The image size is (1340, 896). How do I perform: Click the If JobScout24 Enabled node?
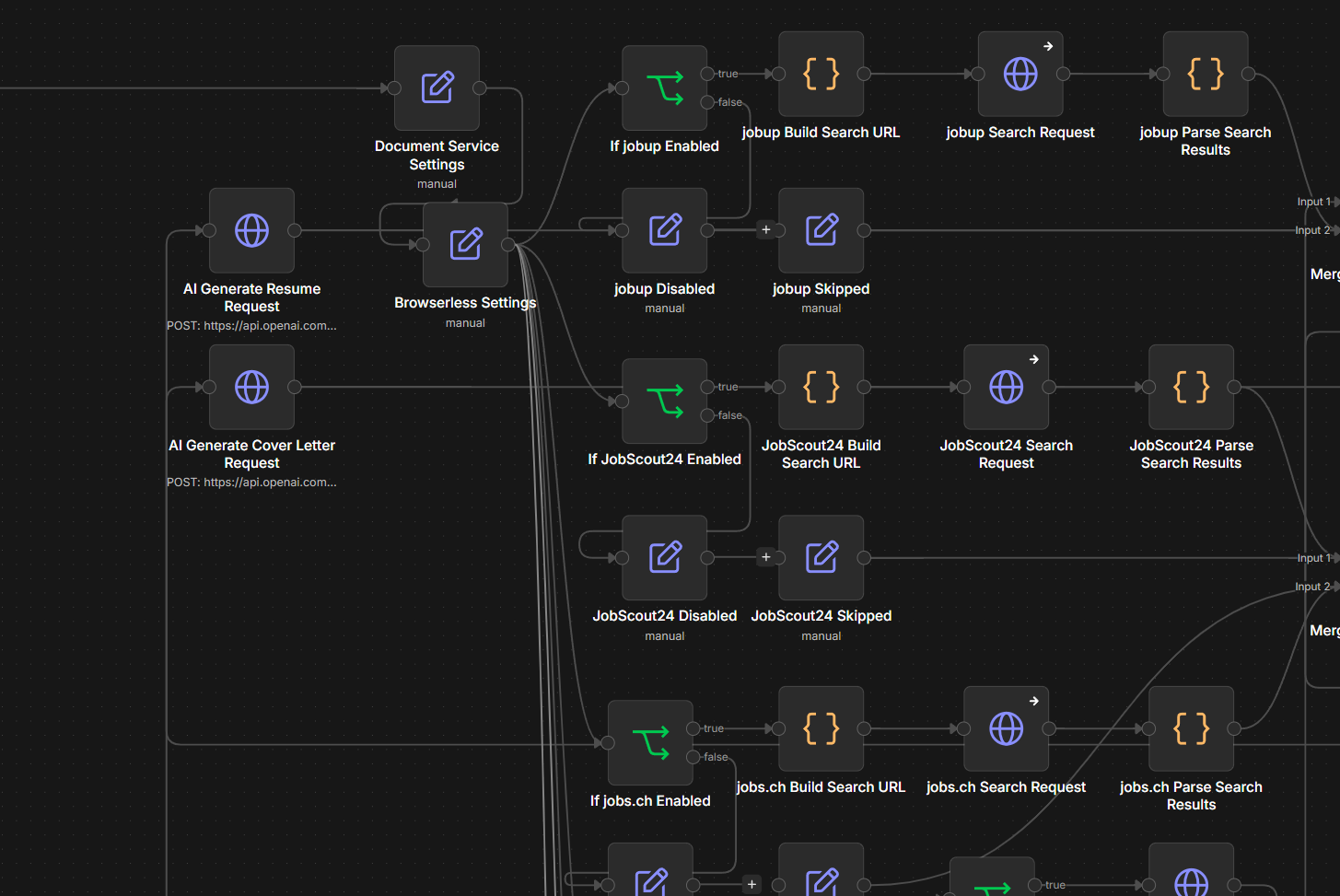(x=664, y=401)
